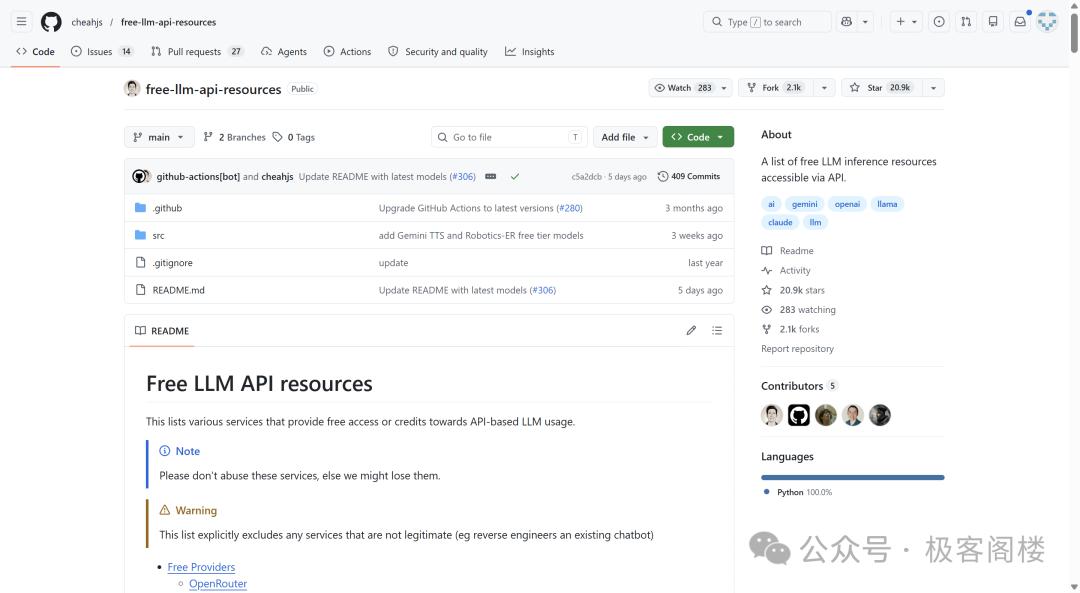The image size is (1080, 593).
Task: Click the Python blue language dot
Action: pos(767,492)
